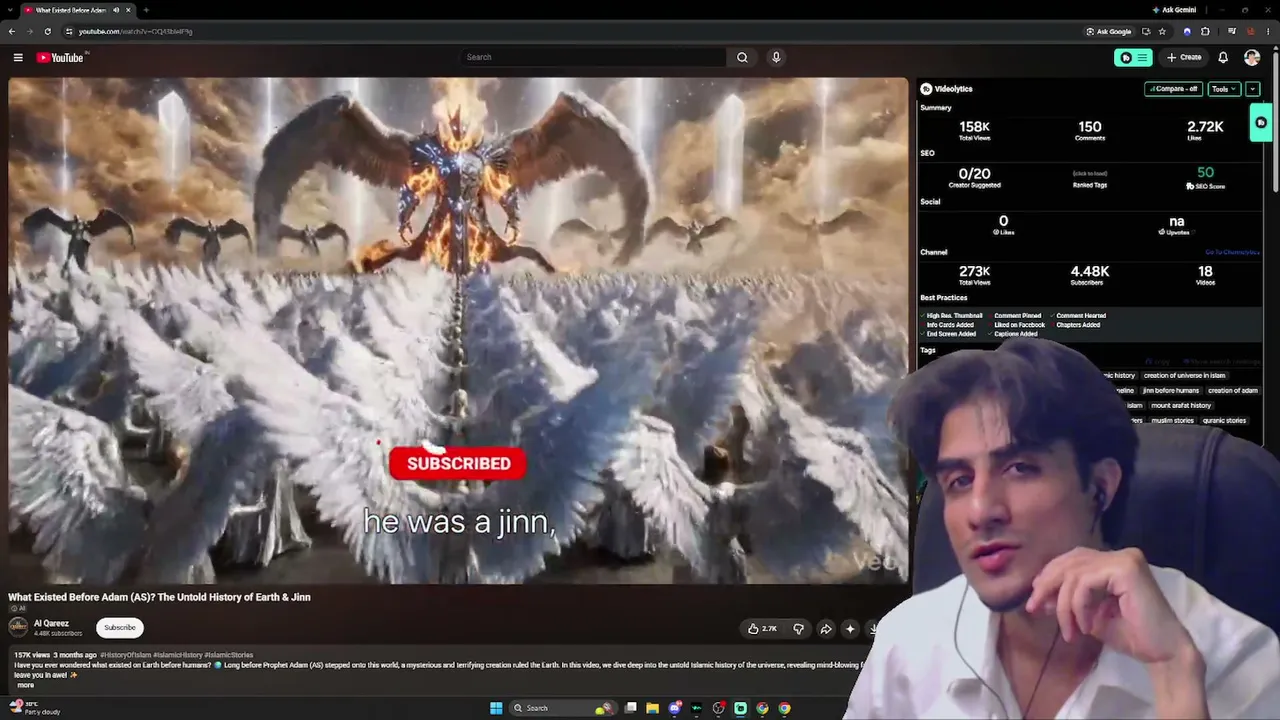This screenshot has width=1280, height=720.
Task: Open the Al Qareez channel name link
Action: [51, 623]
